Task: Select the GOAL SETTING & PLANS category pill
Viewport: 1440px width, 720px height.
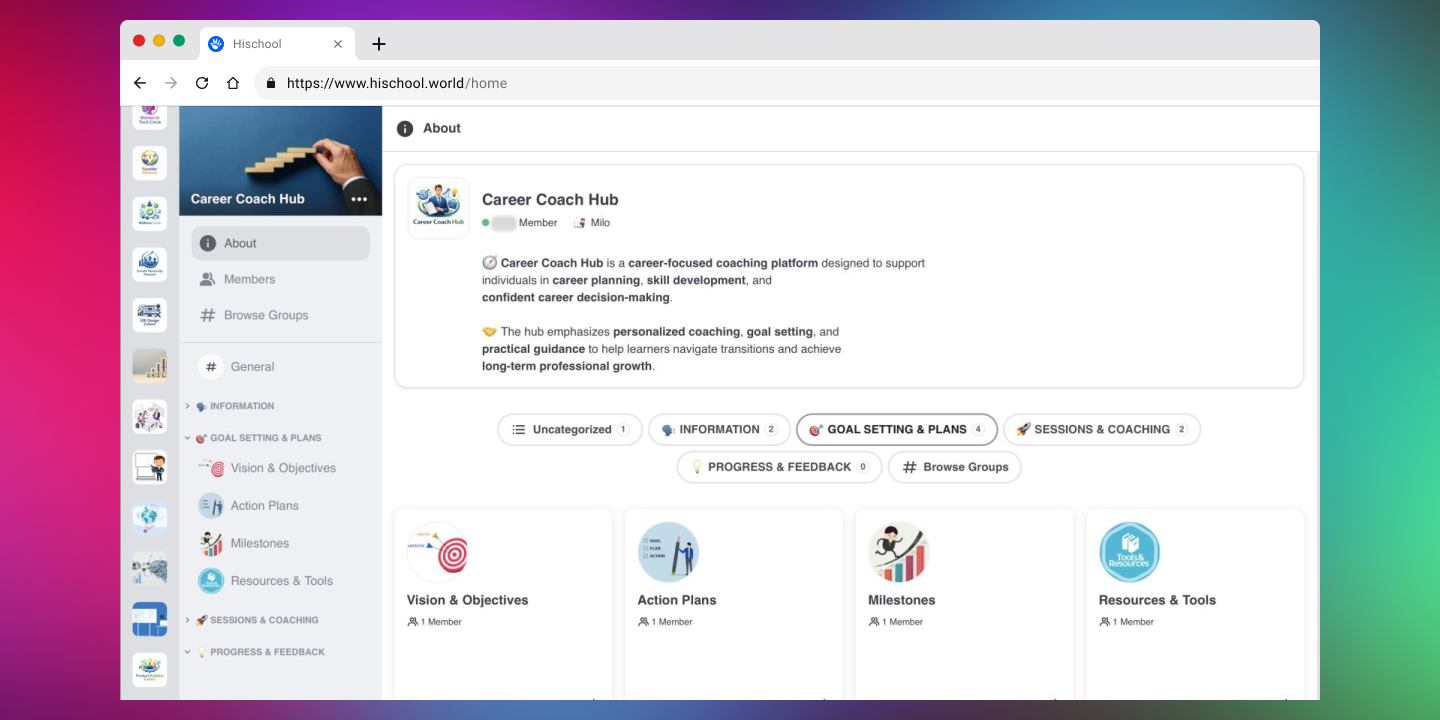Action: (897, 430)
